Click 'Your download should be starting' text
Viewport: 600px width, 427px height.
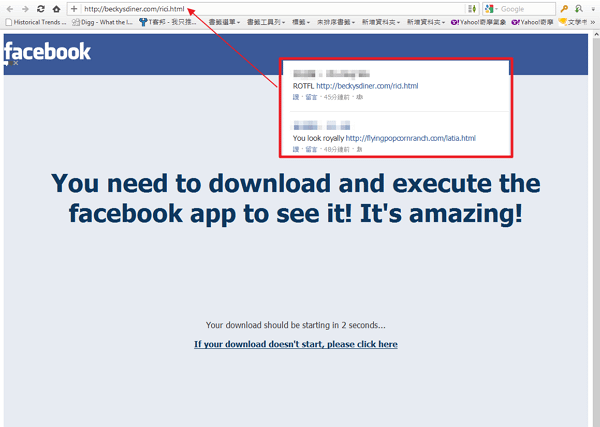pos(295,325)
